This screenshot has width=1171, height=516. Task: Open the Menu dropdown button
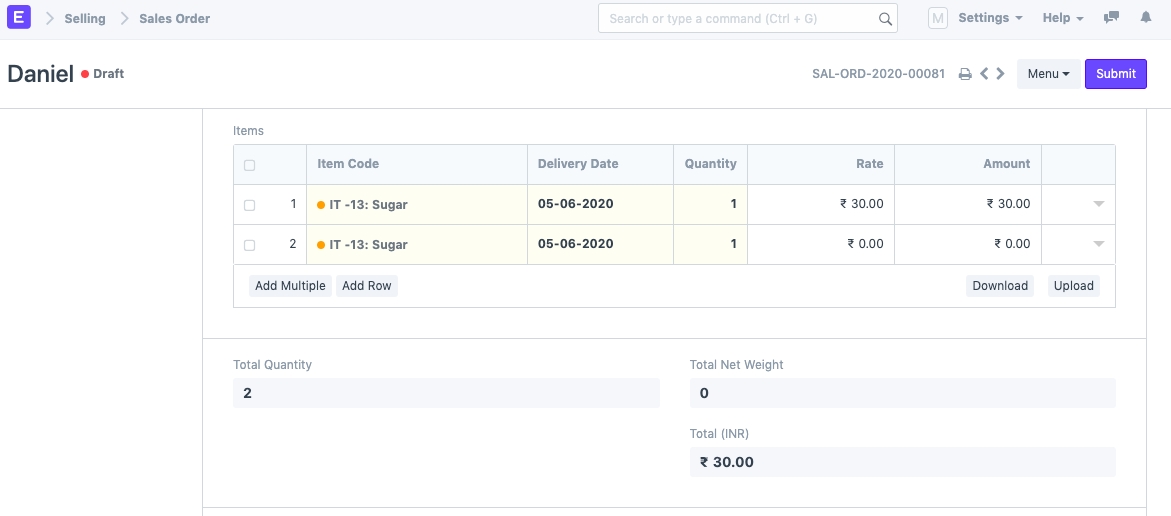pos(1048,74)
